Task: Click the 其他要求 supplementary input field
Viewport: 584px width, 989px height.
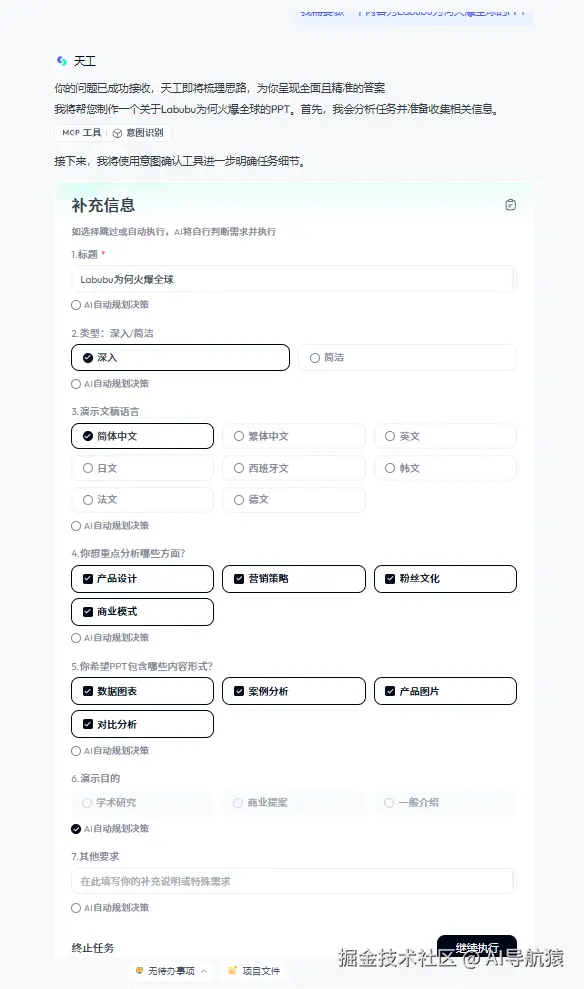Action: [292, 880]
